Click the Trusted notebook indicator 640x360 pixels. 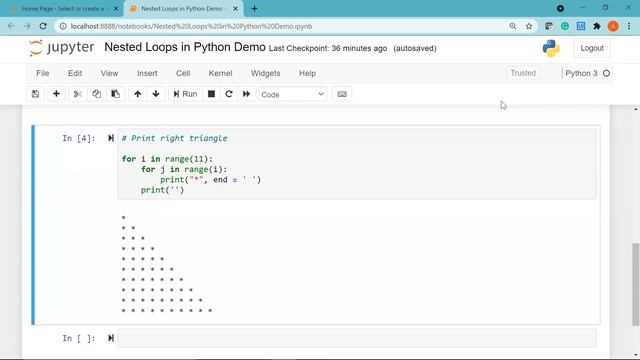tap(523, 73)
